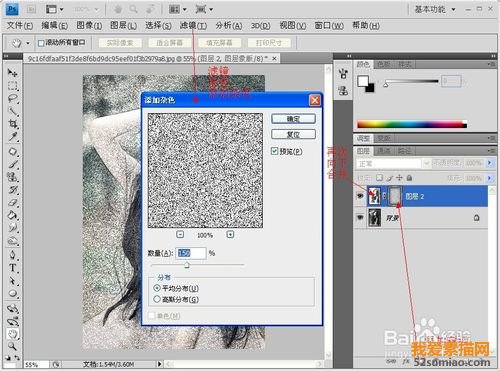Select the 3D Rotate tool
Viewport: 500px width, 371px height.
coord(13,309)
